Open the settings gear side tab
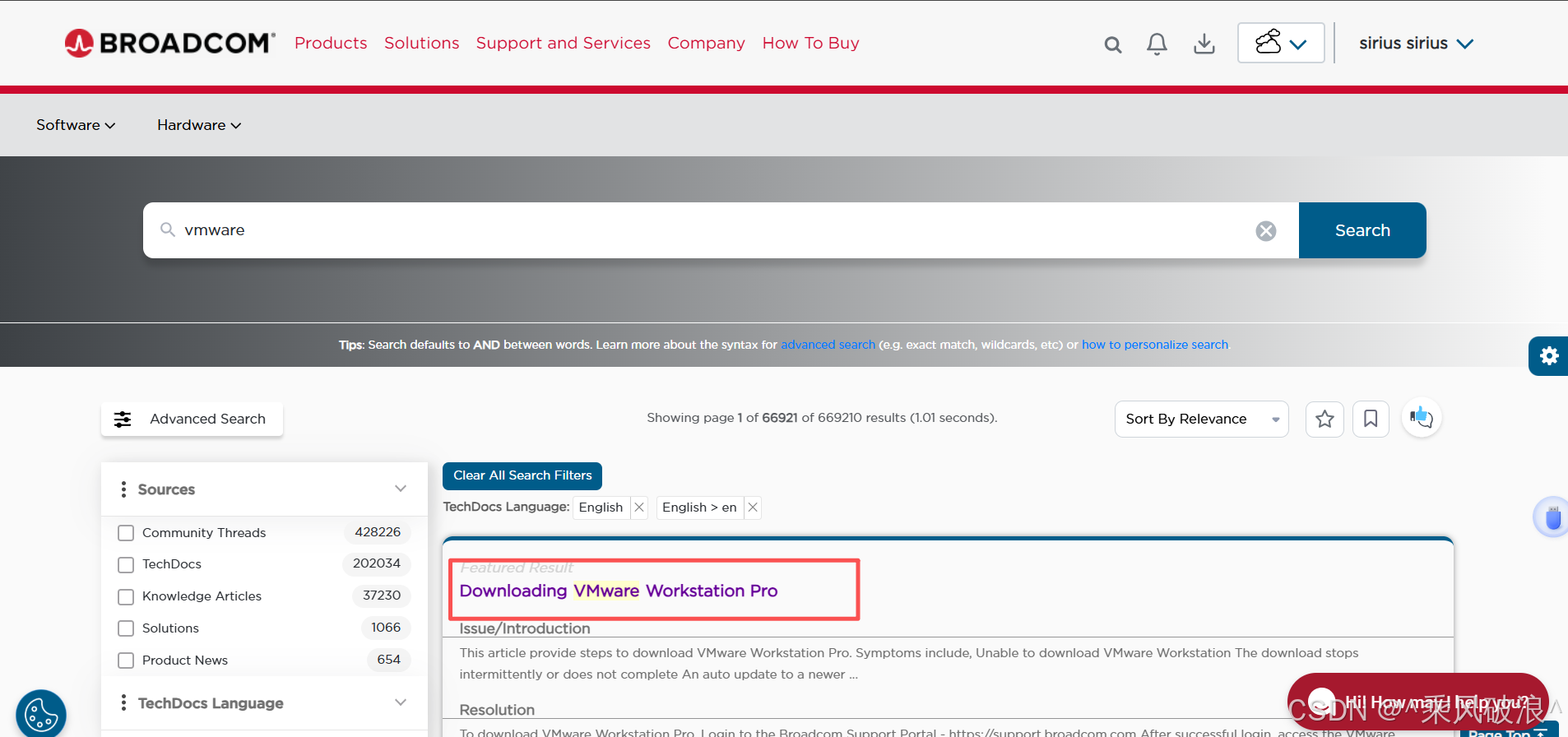 pyautogui.click(x=1548, y=356)
